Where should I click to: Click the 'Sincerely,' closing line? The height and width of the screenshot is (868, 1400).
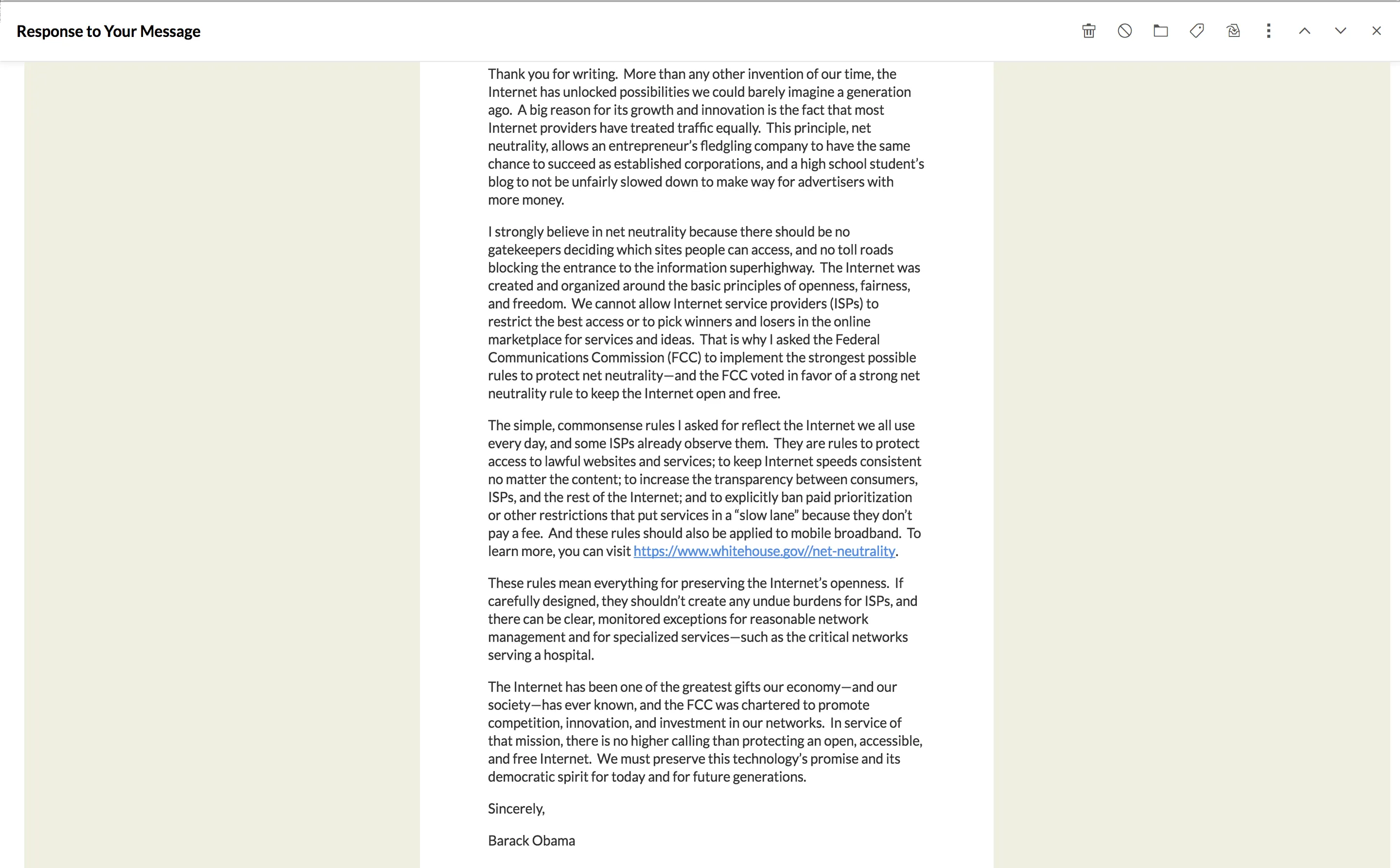(x=516, y=808)
